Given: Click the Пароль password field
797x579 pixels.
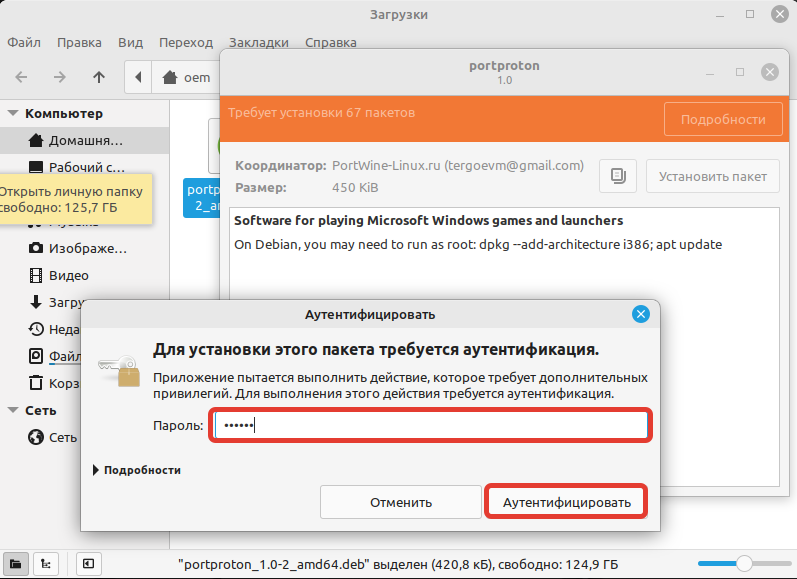Looking at the screenshot, I should pos(431,425).
